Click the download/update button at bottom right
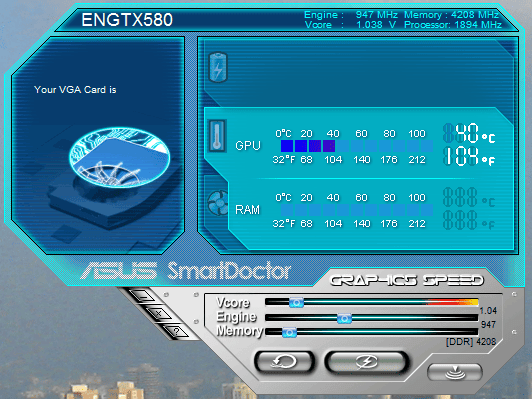Viewport: 532px width, 399px height. coord(455,372)
